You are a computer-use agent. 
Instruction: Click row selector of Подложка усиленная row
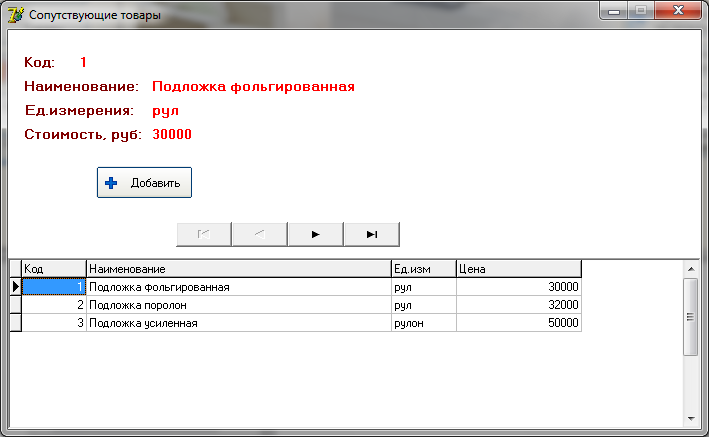[16, 323]
